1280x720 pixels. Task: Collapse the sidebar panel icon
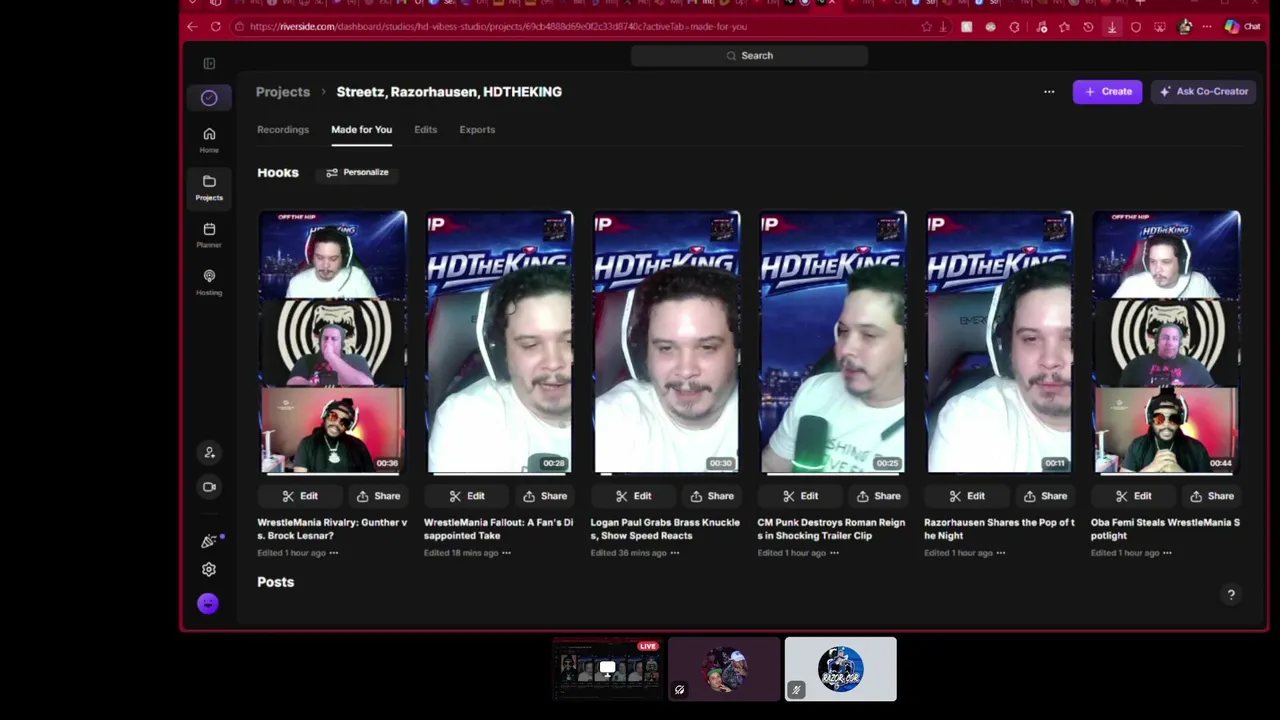click(209, 64)
